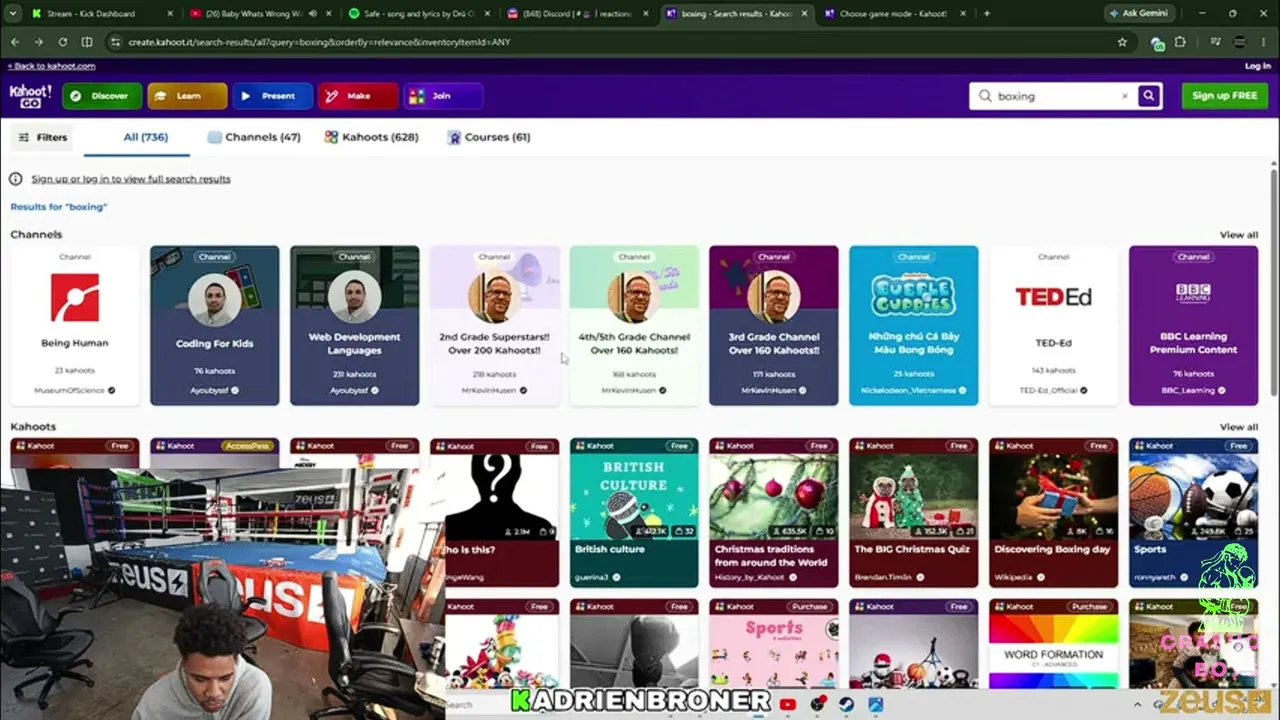1280x720 pixels.
Task: Open the Coding For Kids channel
Action: [215, 326]
